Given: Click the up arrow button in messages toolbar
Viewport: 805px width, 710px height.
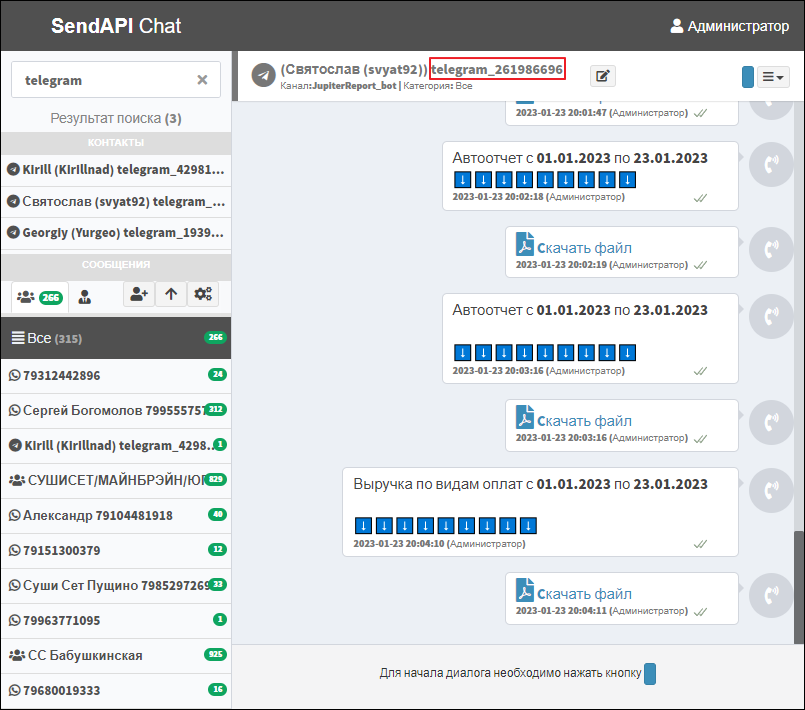Looking at the screenshot, I should [171, 294].
